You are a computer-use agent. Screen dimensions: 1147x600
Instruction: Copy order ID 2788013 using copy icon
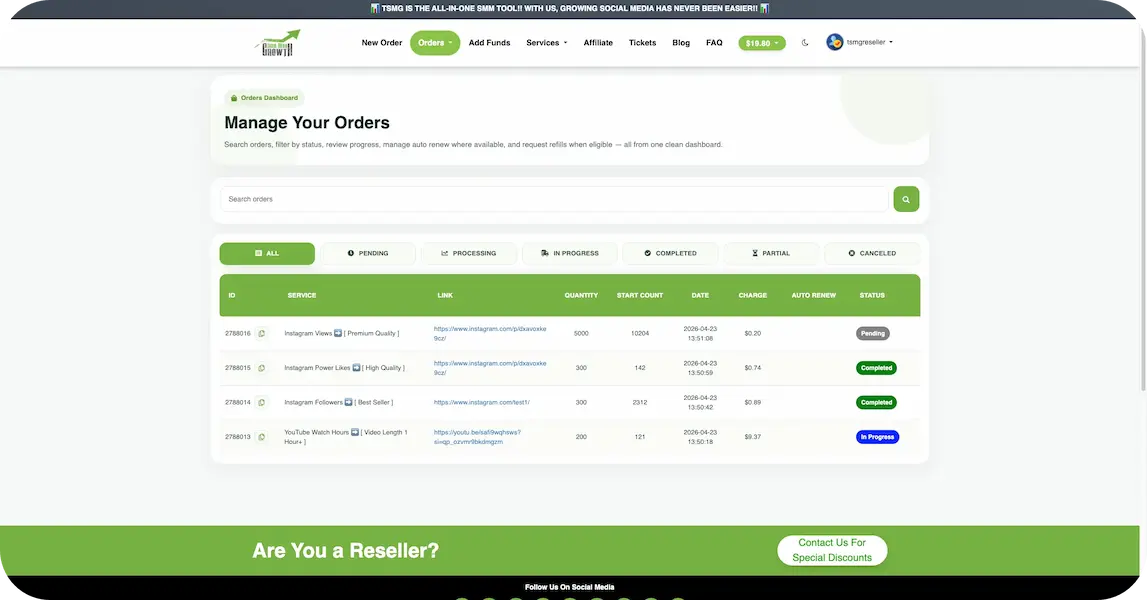(261, 437)
